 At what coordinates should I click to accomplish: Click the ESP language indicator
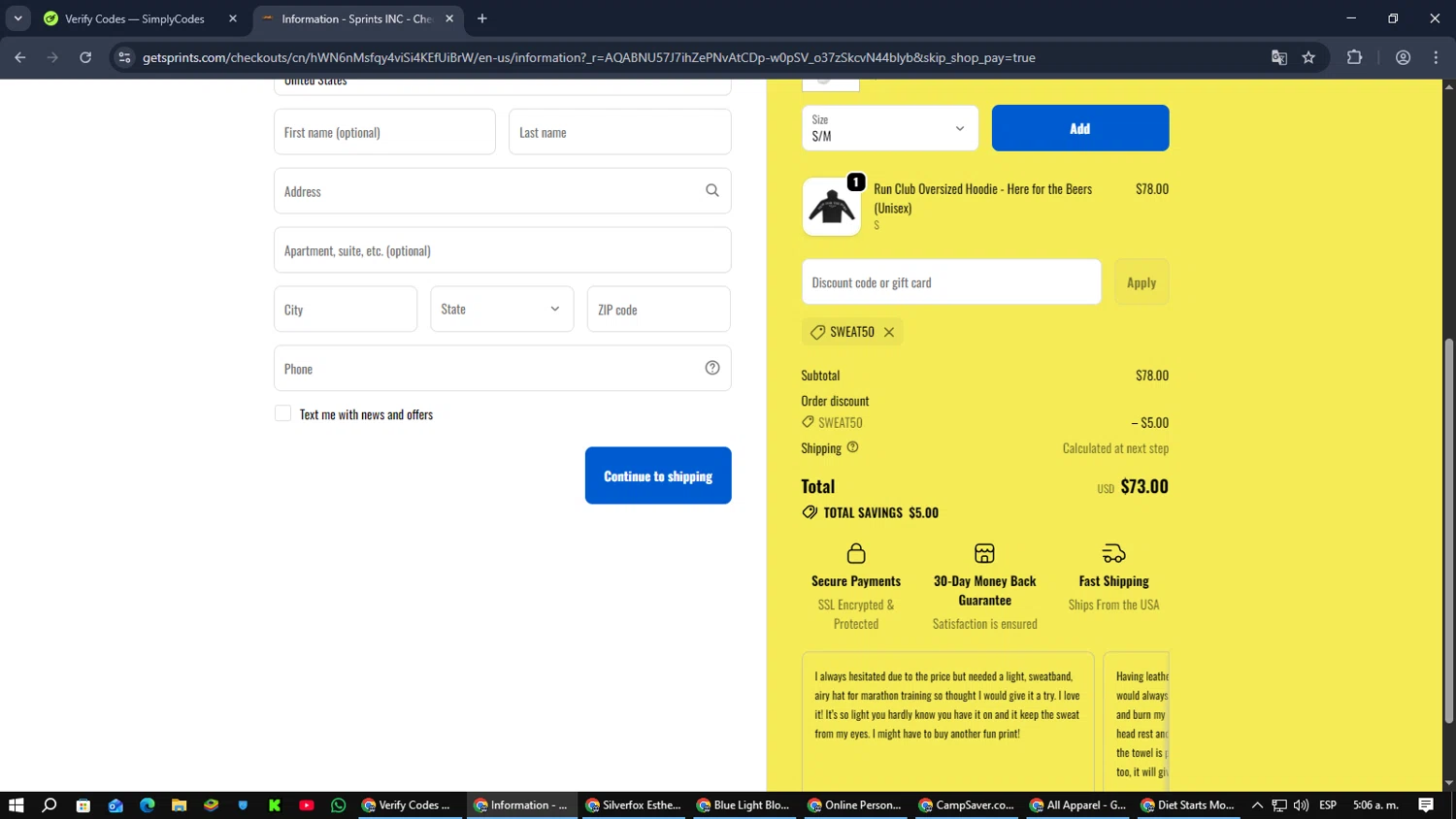pyautogui.click(x=1328, y=805)
